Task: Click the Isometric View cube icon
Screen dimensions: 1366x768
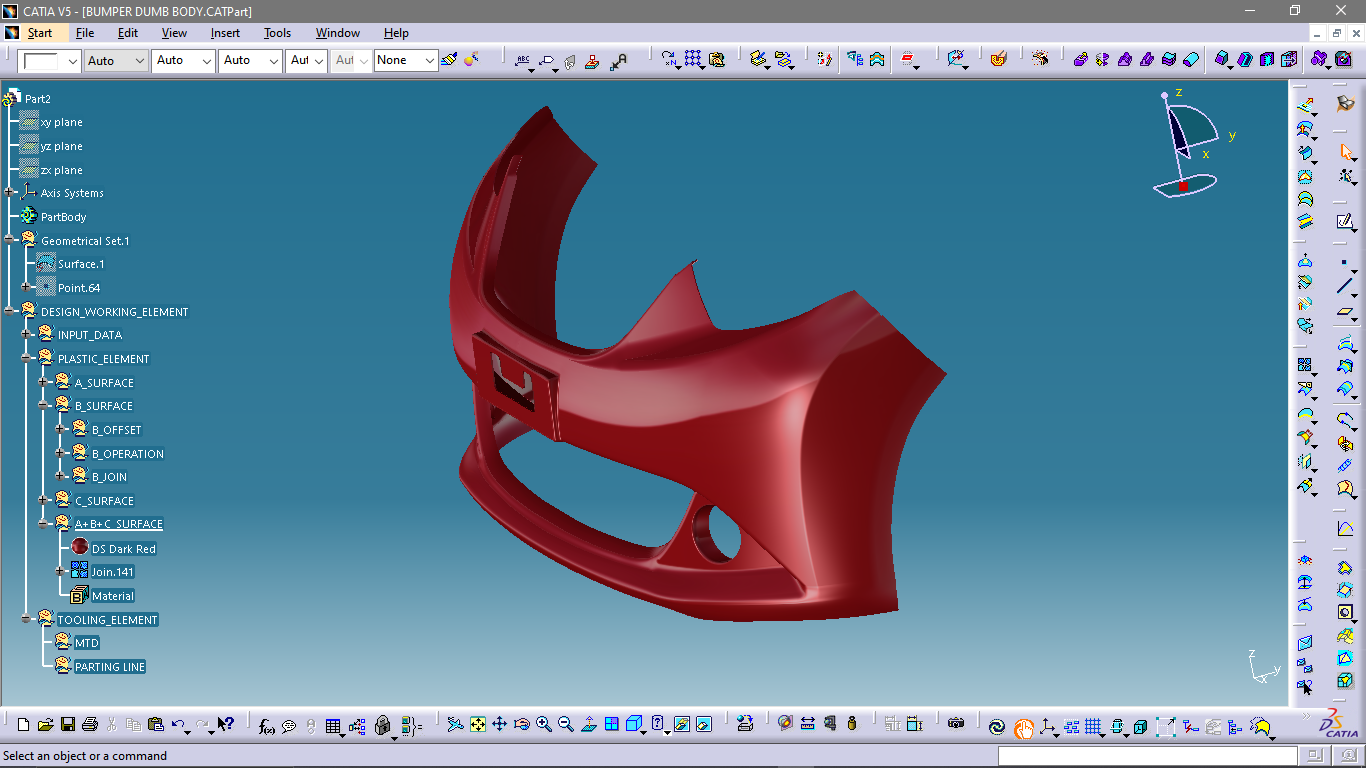Action: (x=634, y=724)
